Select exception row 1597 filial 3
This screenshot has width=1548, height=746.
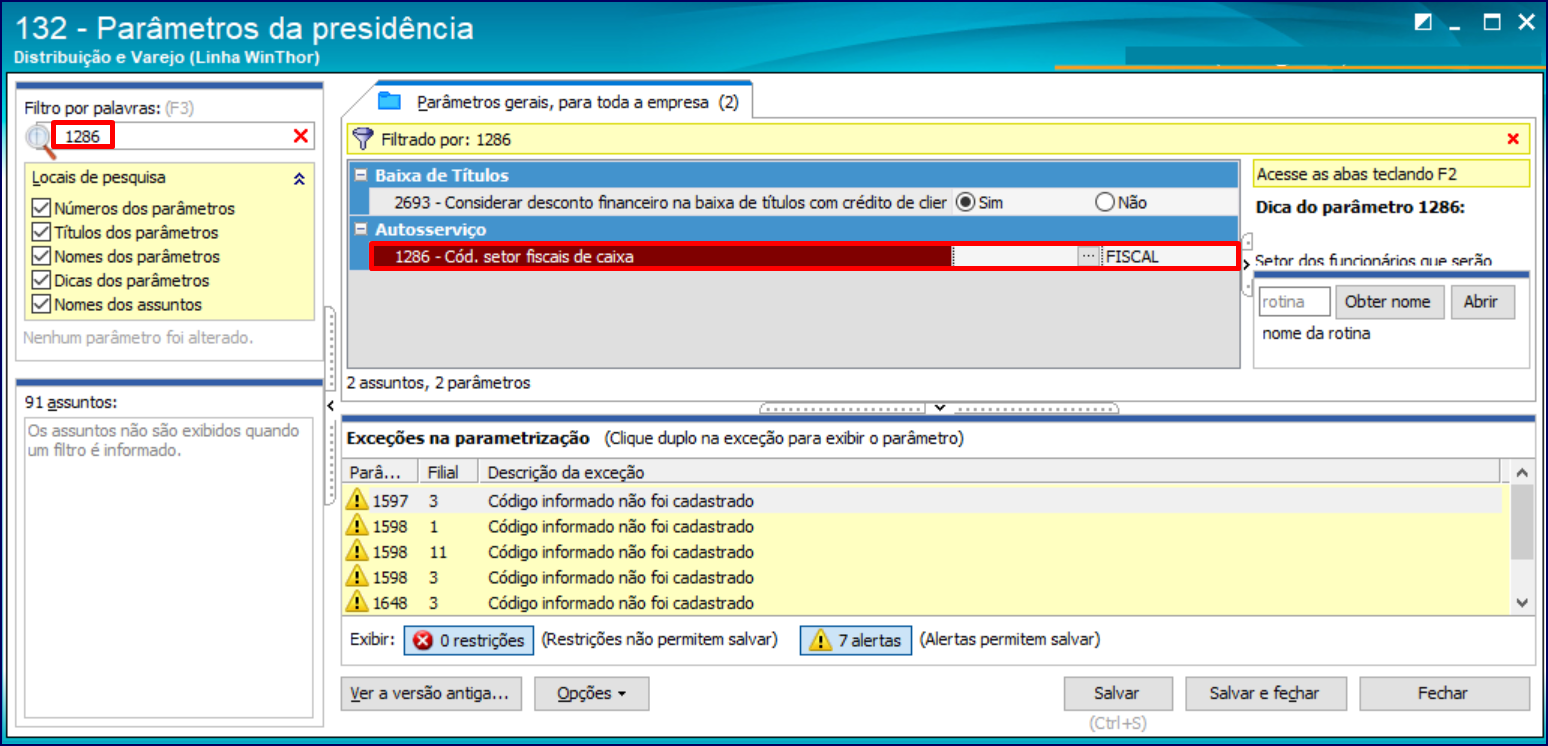click(923, 500)
